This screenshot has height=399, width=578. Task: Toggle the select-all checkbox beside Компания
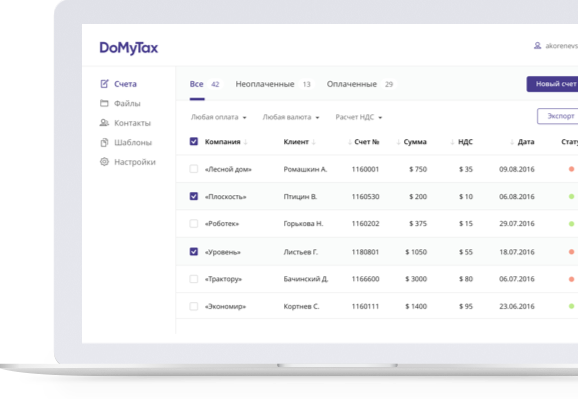pyautogui.click(x=194, y=142)
